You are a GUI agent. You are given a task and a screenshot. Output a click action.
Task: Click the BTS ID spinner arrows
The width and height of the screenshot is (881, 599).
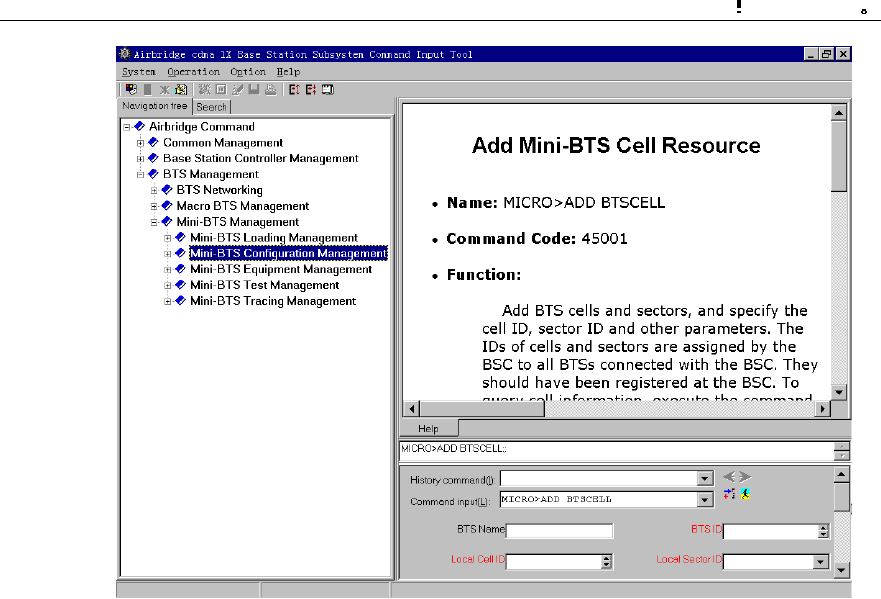coord(823,531)
